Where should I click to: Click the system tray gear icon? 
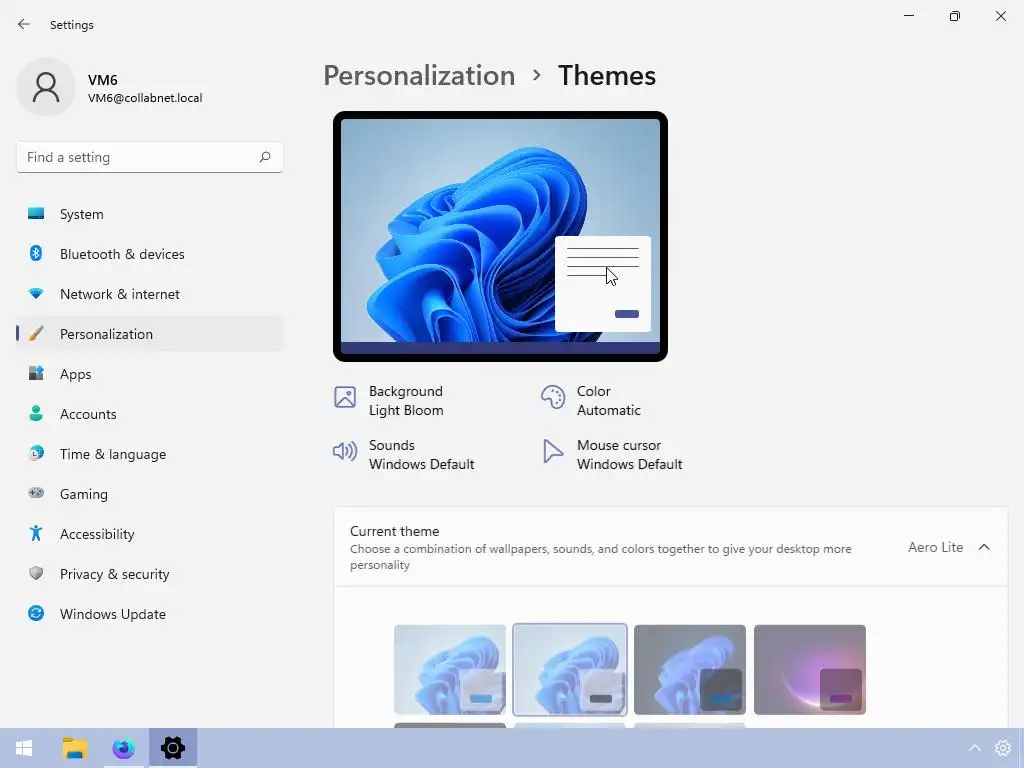point(1003,748)
